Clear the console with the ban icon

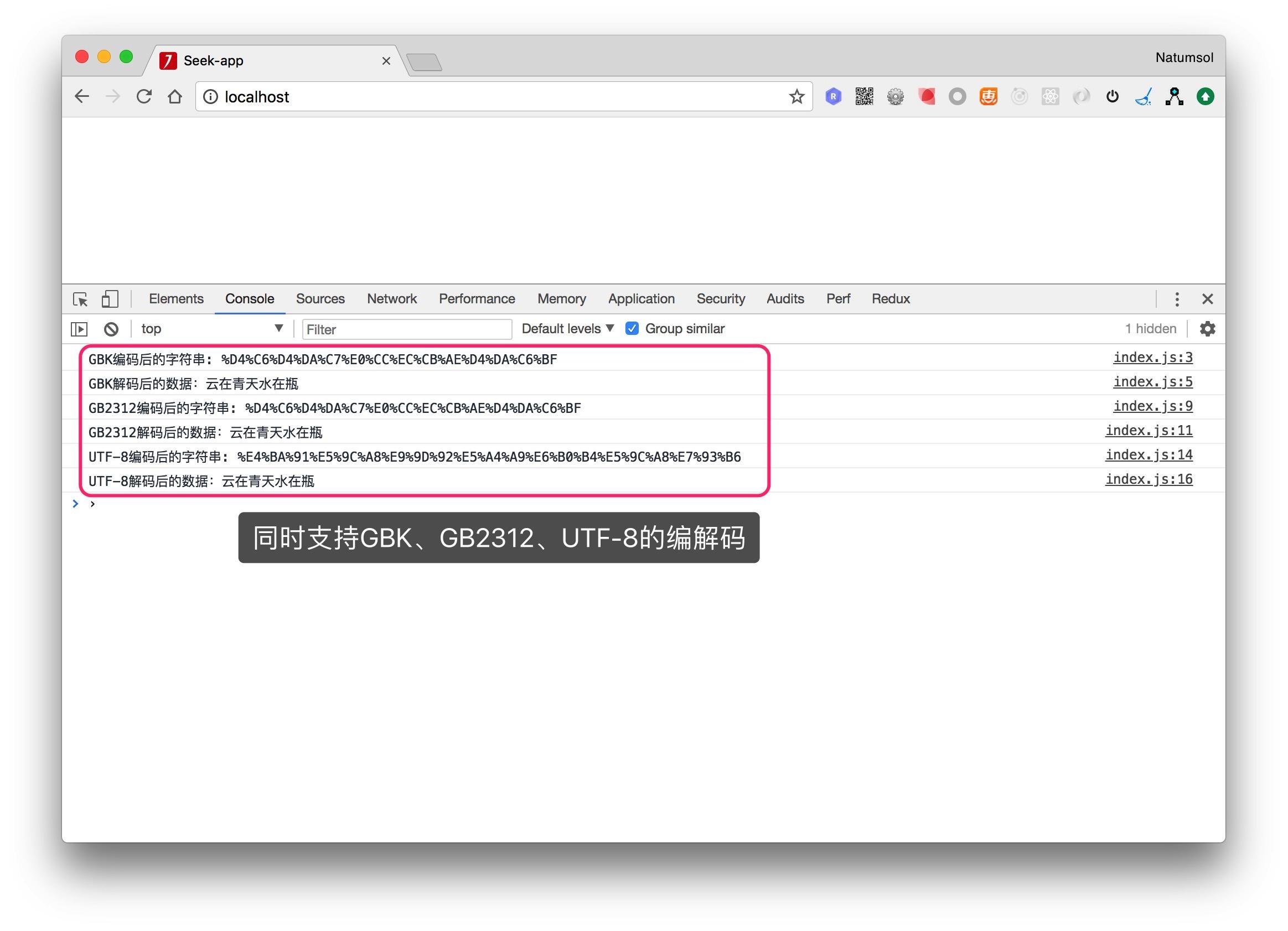[111, 329]
